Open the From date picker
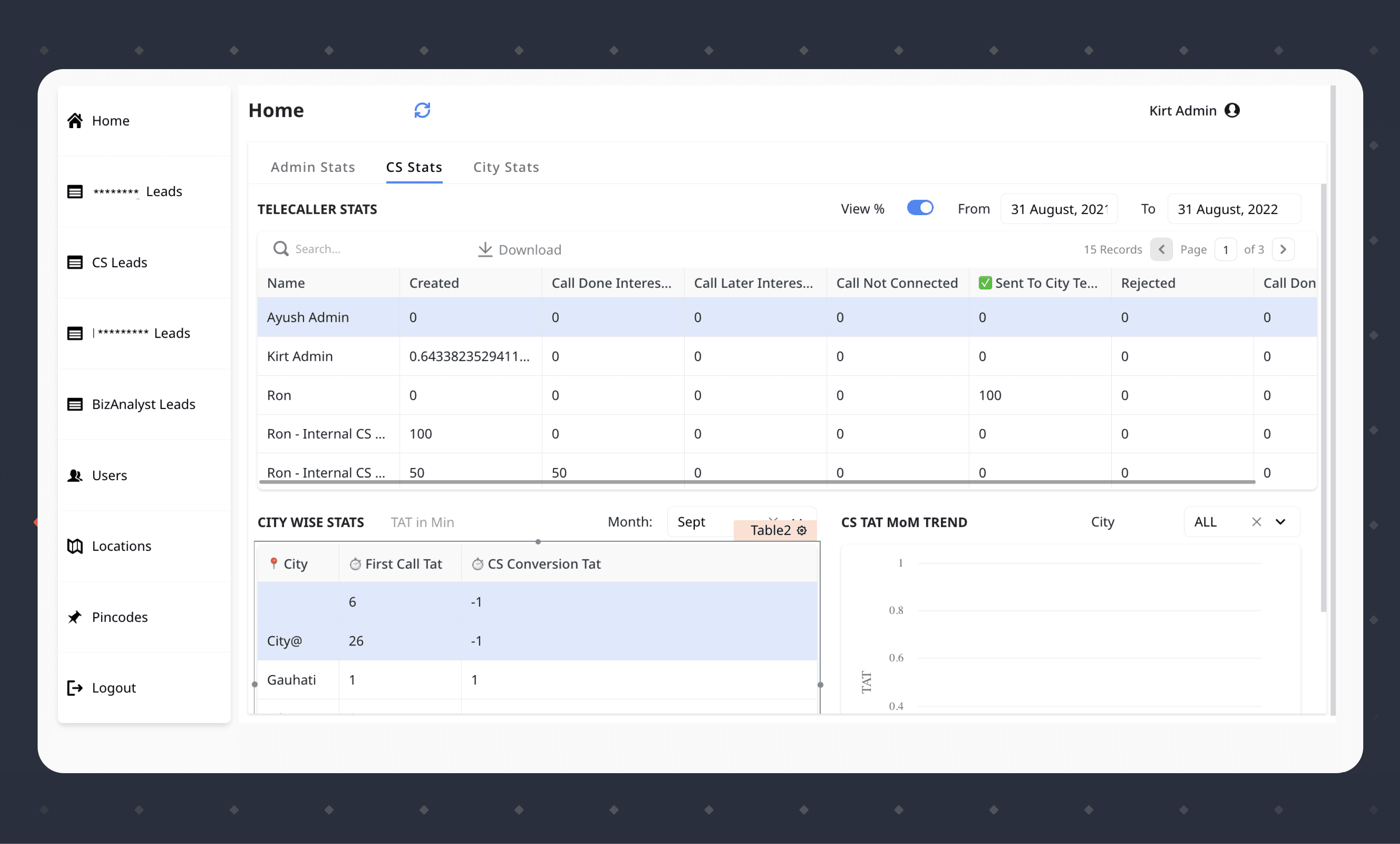 tap(1059, 209)
